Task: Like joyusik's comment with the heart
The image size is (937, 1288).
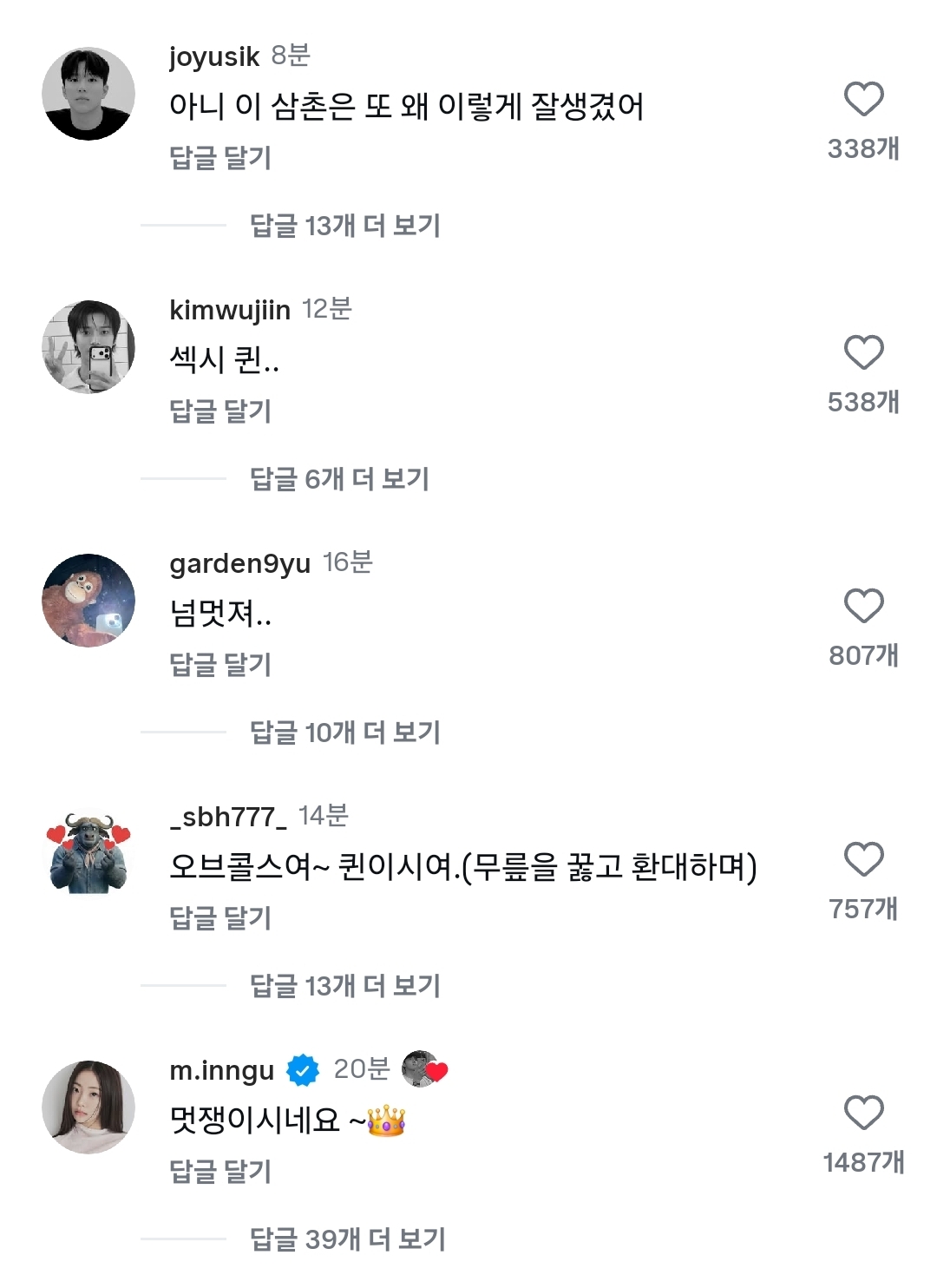Action: click(x=863, y=99)
